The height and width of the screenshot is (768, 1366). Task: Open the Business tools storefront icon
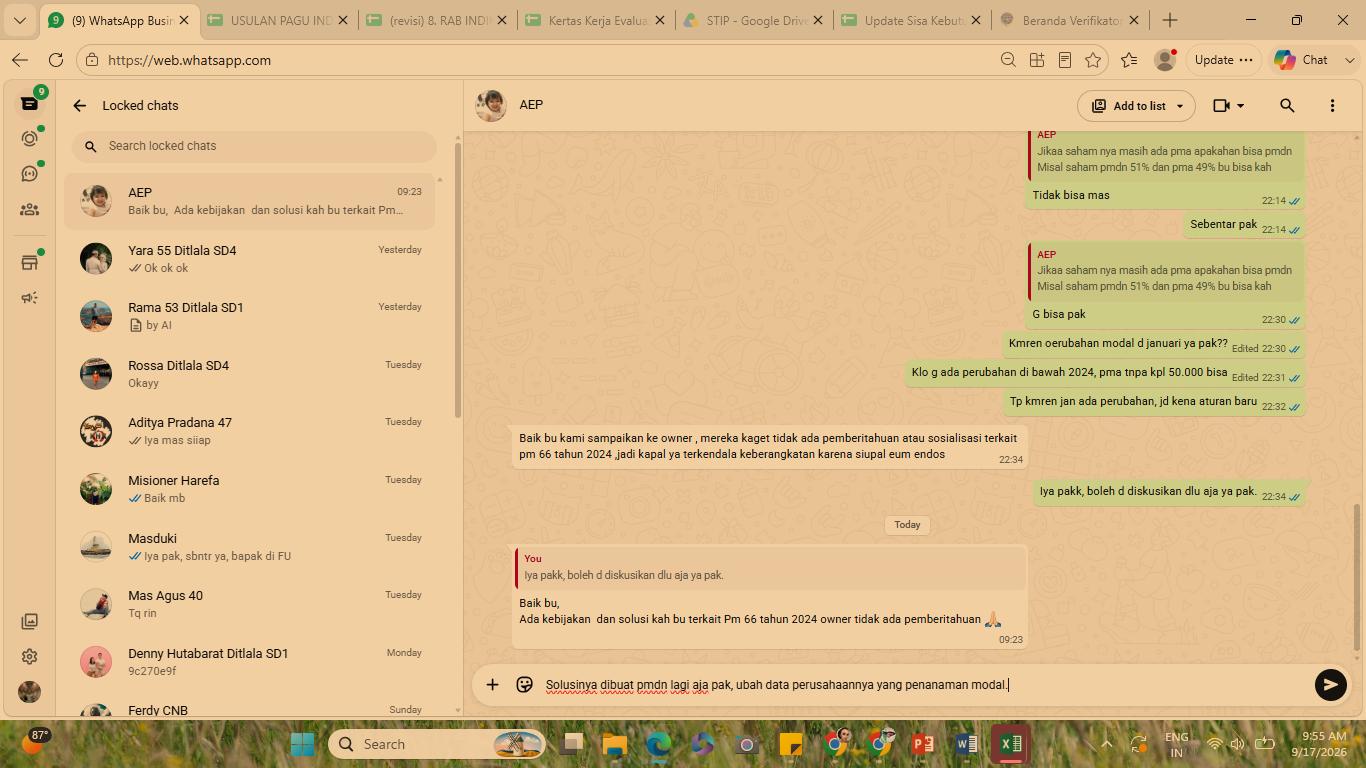pyautogui.click(x=29, y=262)
